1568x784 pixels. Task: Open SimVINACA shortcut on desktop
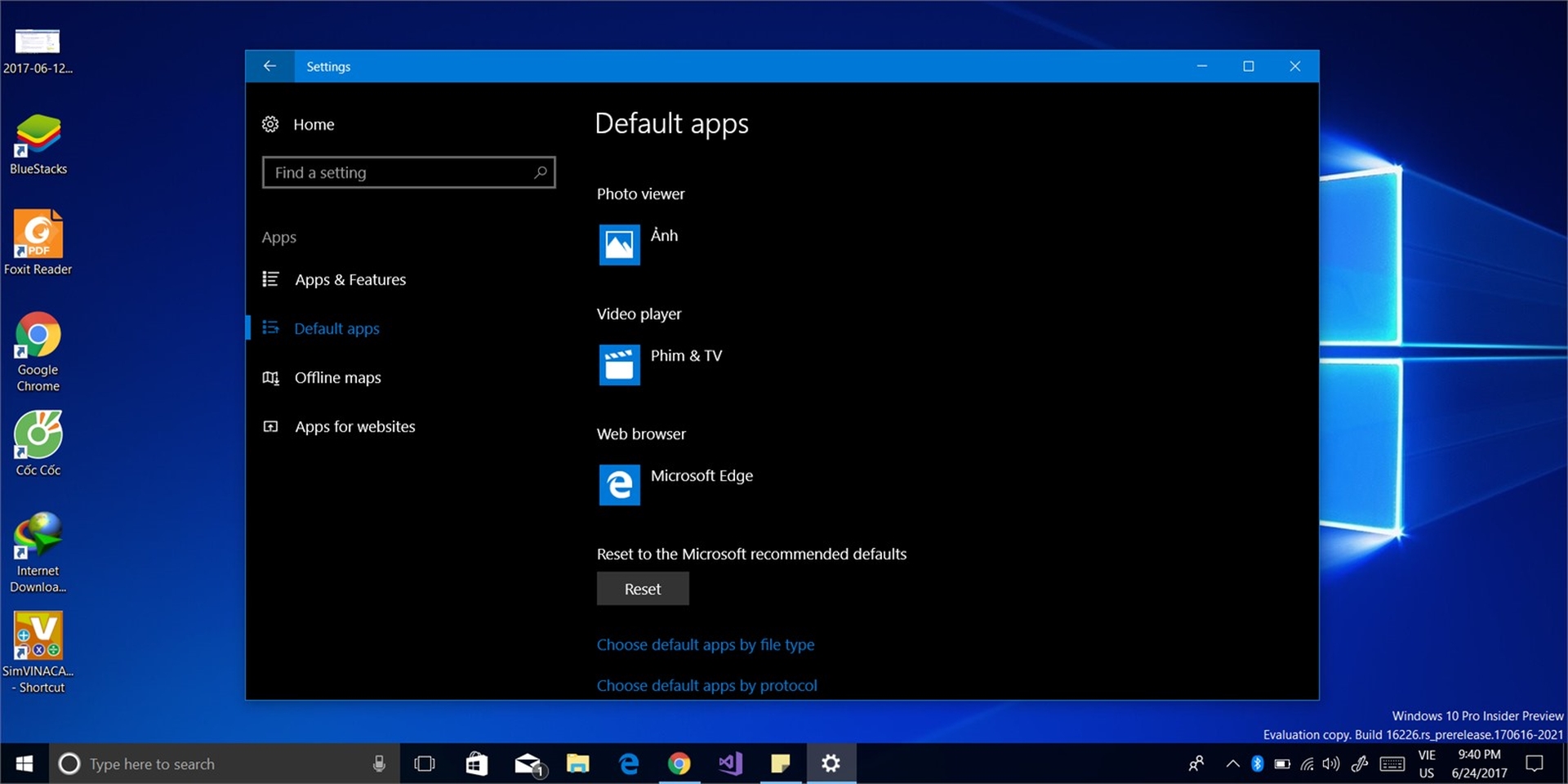click(x=38, y=653)
